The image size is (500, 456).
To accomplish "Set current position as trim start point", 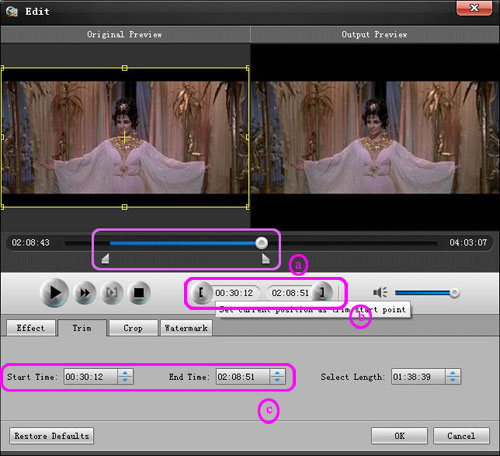I will (x=201, y=293).
